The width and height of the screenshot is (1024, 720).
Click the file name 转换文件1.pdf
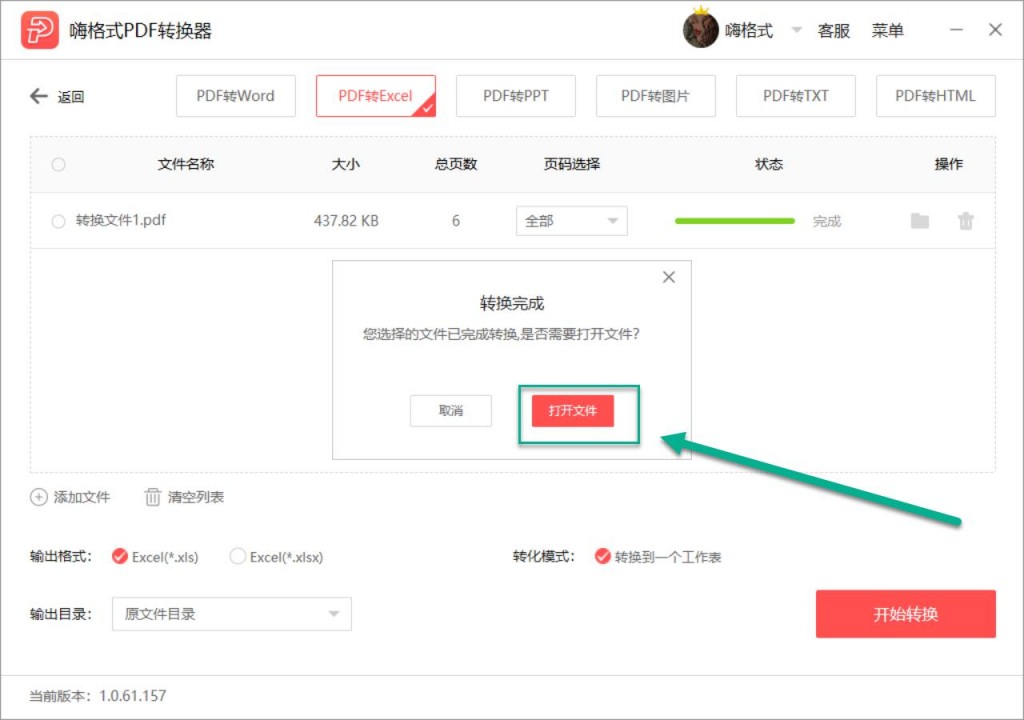121,220
